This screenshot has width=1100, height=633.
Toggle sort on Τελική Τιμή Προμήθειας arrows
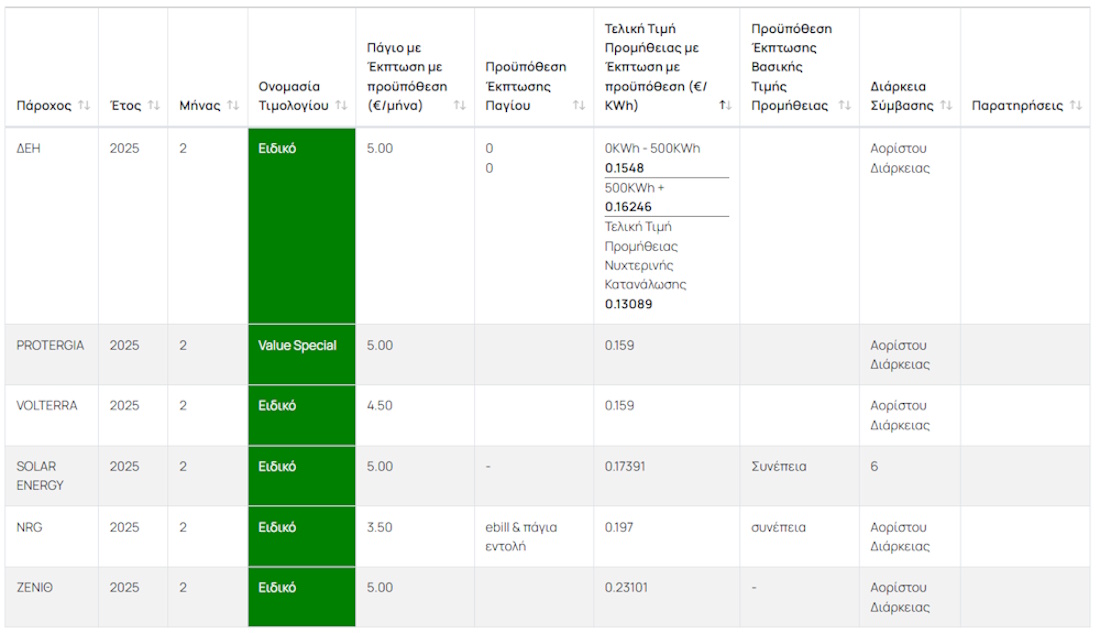[725, 106]
